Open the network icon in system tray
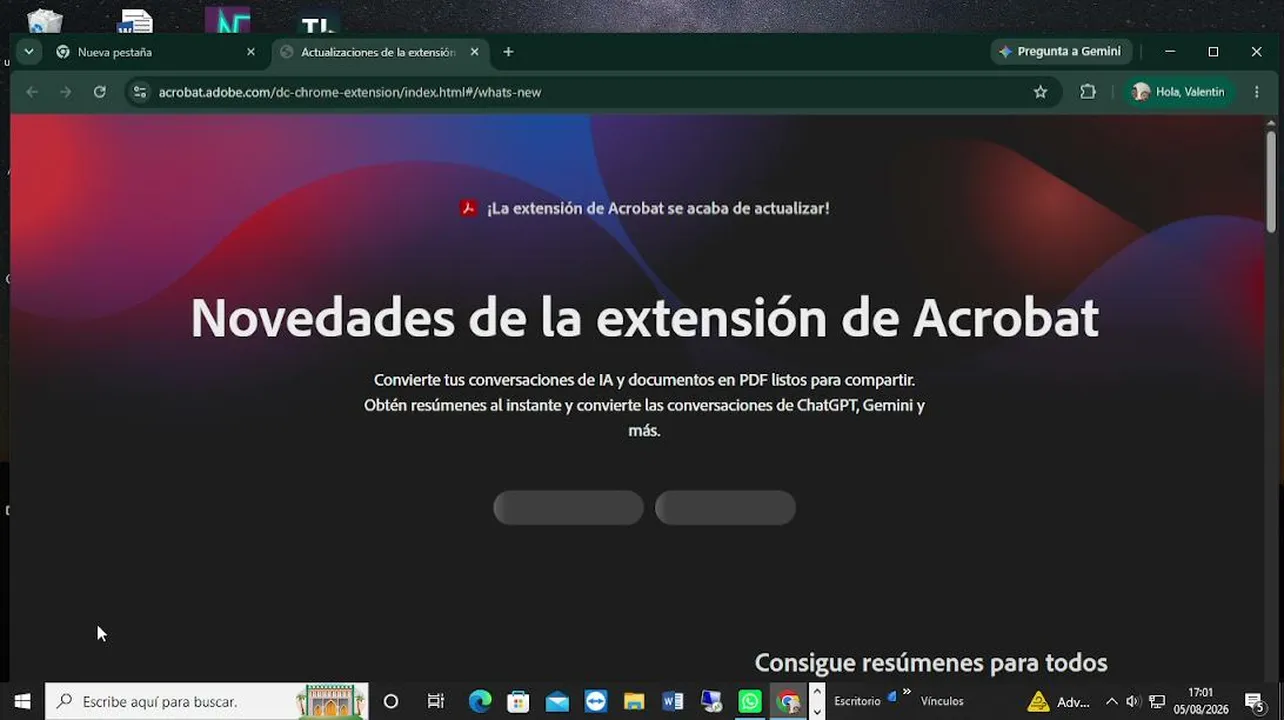Viewport: 1284px width, 720px height. coord(1157,701)
